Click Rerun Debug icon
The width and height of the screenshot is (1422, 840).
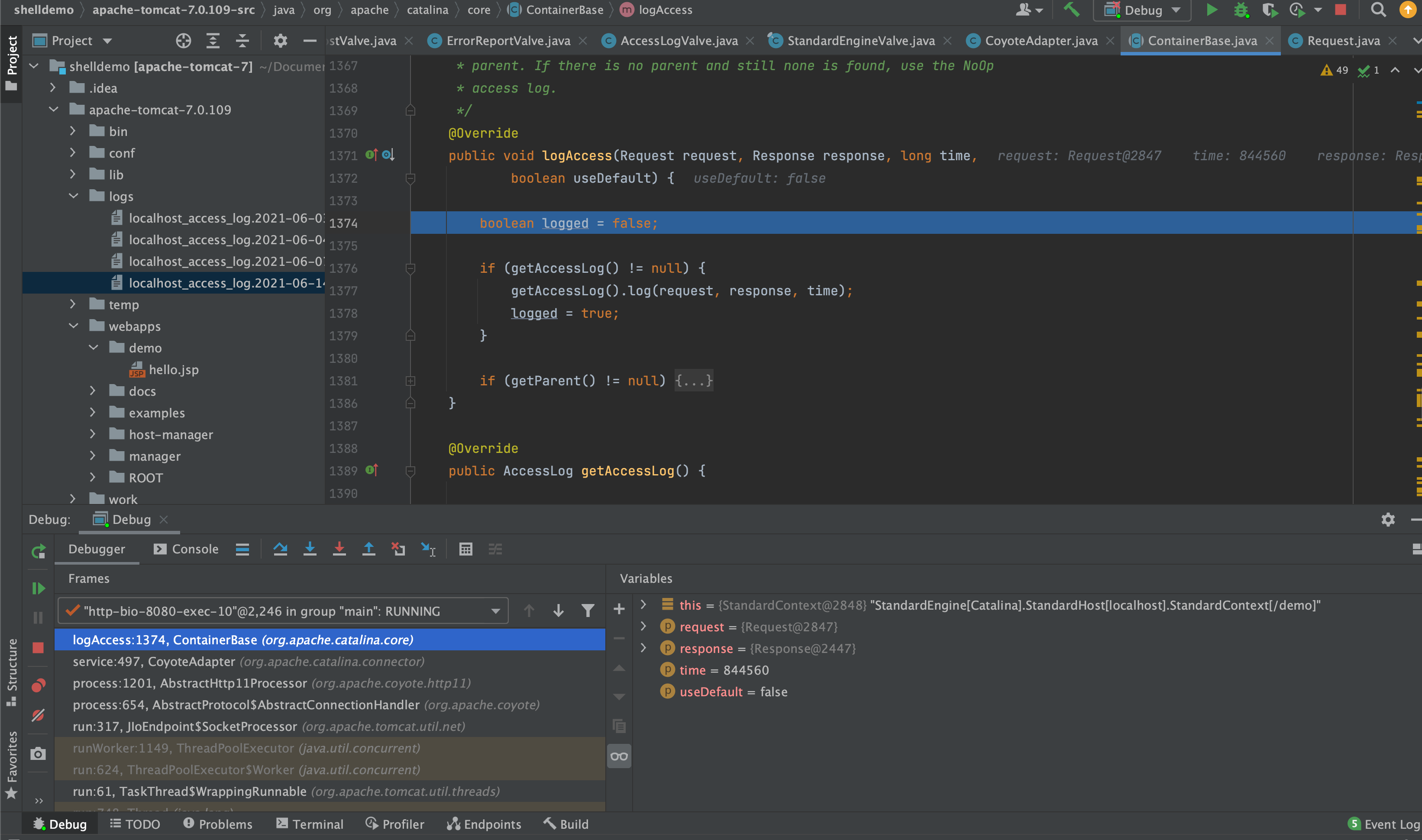tap(38, 551)
